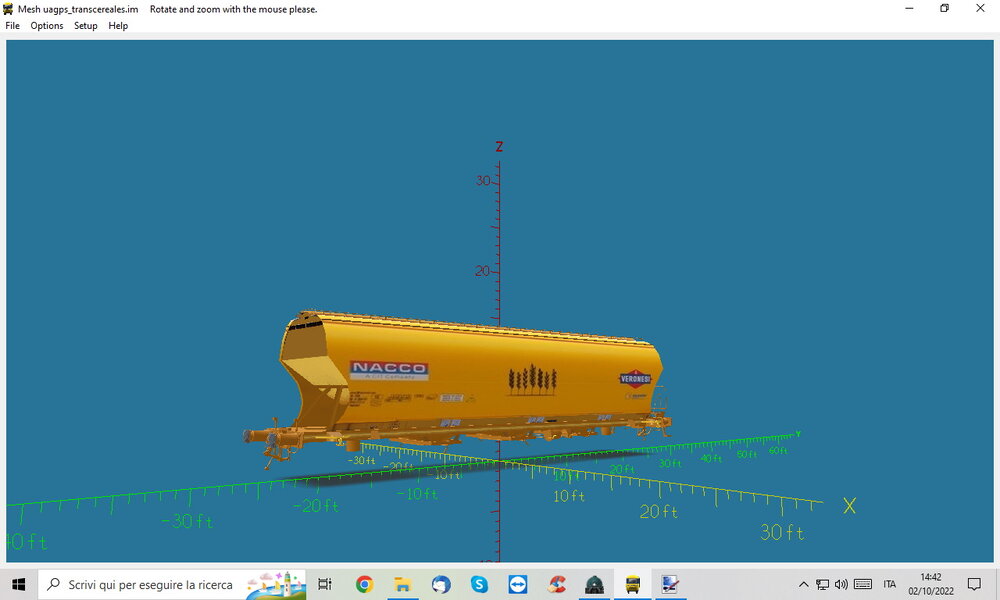Open TeamViewer from the taskbar
Image resolution: width=1000 pixels, height=600 pixels.
point(517,584)
